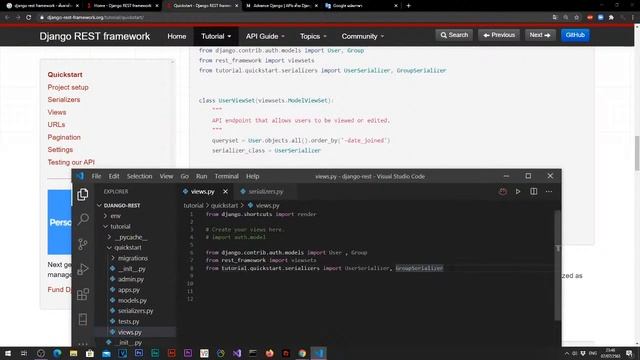Close the views.py editor tab
The image size is (640, 360).
tap(225, 191)
